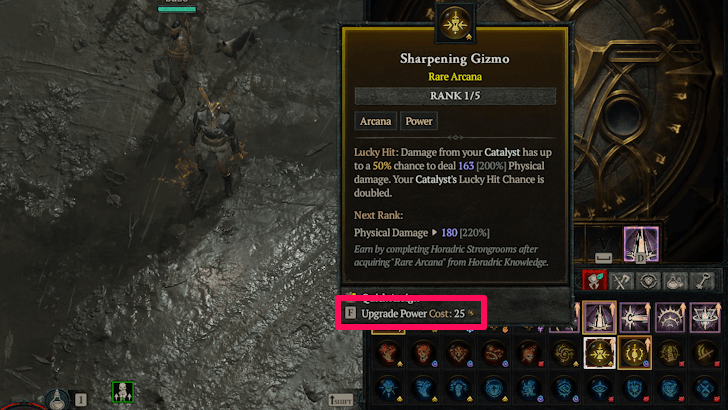Switch to the crossed axes equipment tab
The width and height of the screenshot is (728, 410).
click(621, 281)
